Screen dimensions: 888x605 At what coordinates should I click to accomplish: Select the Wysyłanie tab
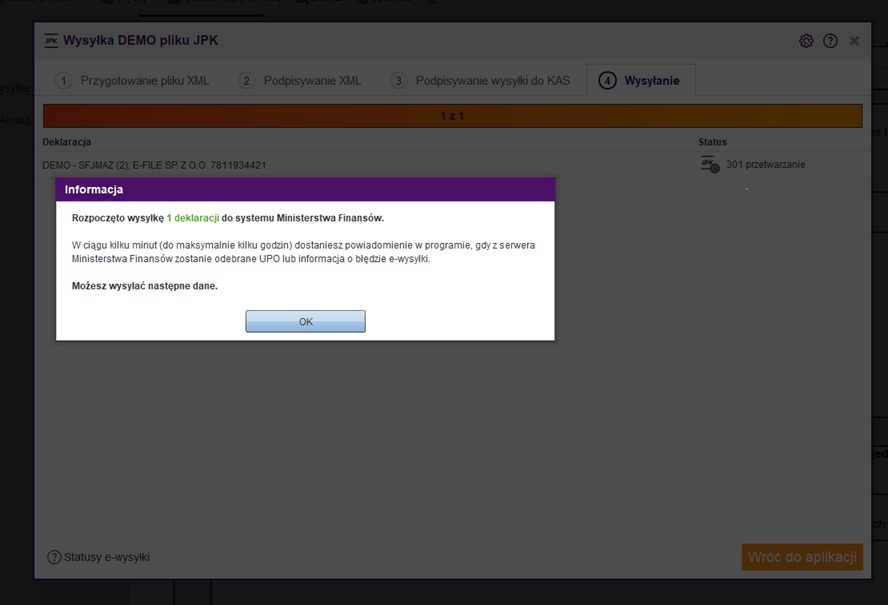click(640, 80)
